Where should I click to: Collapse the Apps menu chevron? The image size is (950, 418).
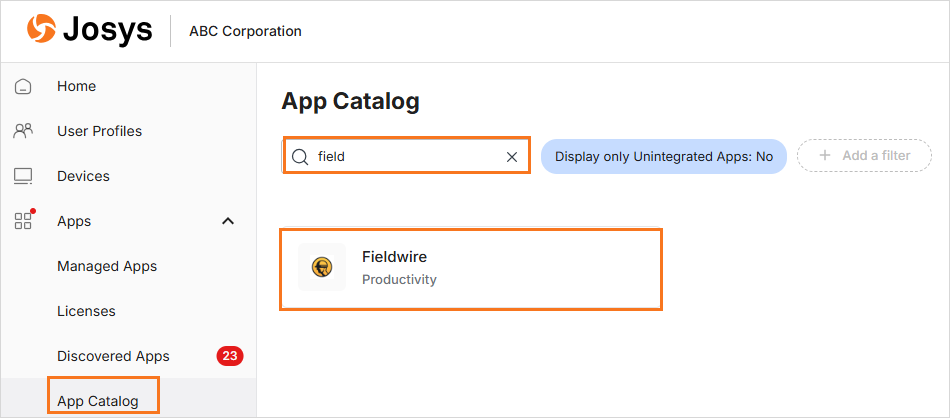pos(228,221)
